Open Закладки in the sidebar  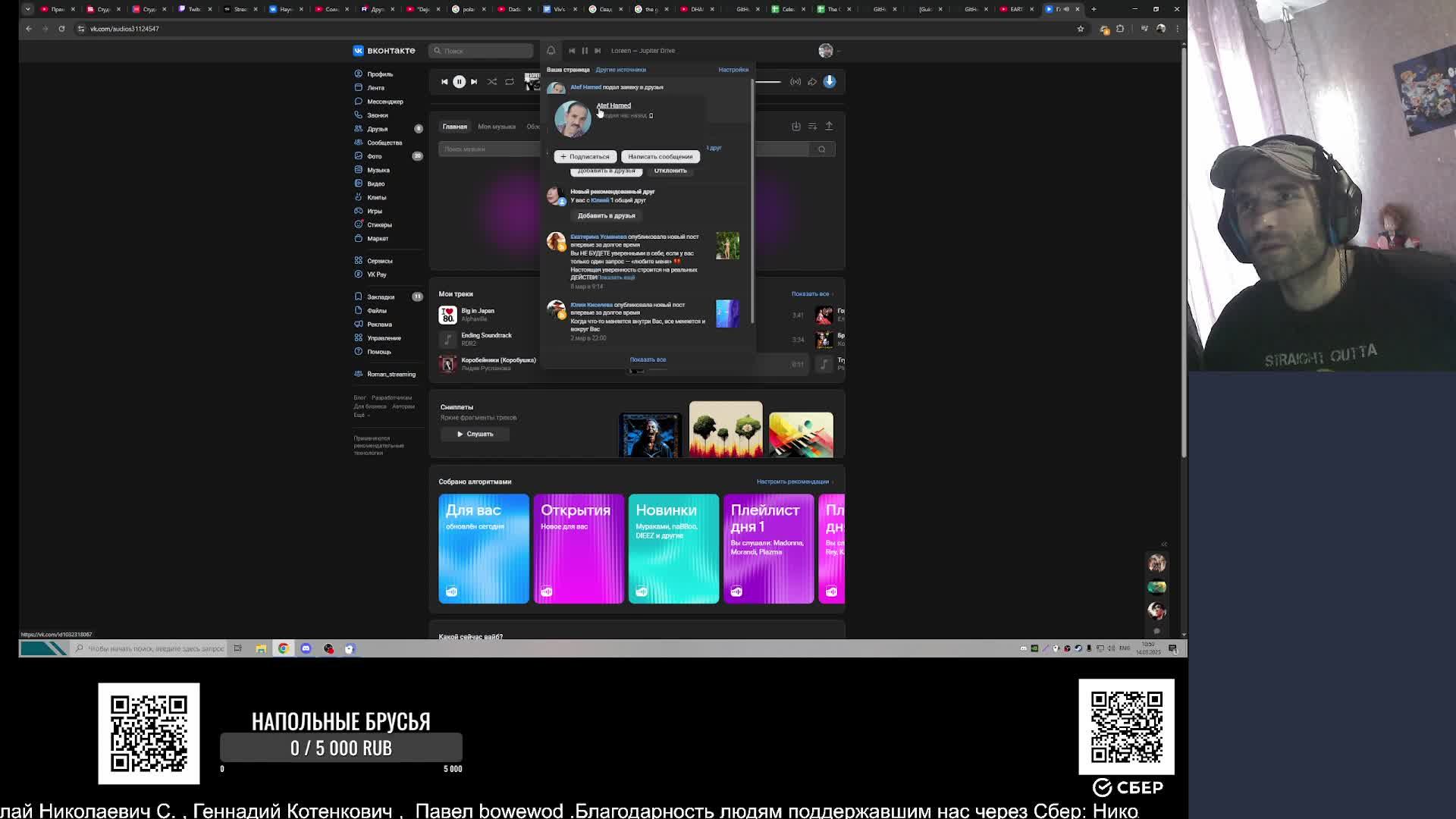[x=380, y=297]
